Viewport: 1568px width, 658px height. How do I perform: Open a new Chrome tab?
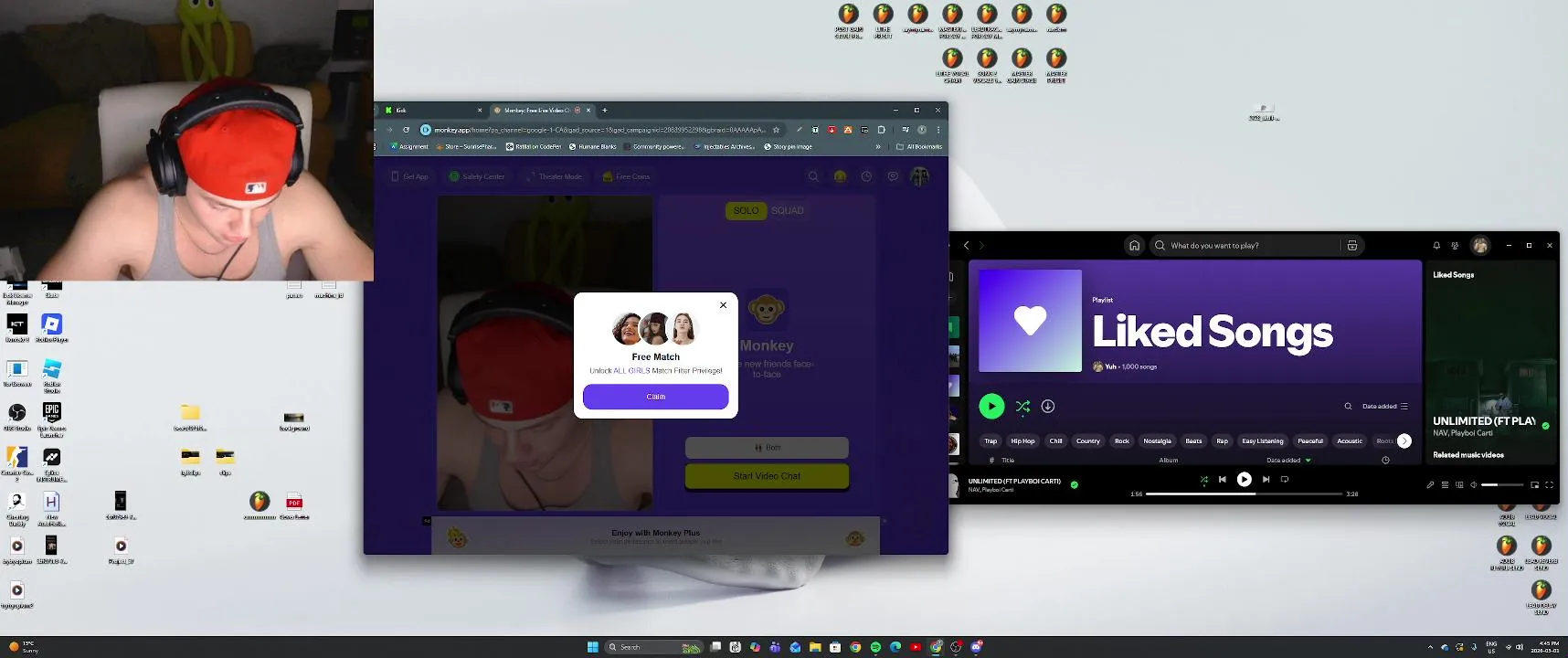604,110
